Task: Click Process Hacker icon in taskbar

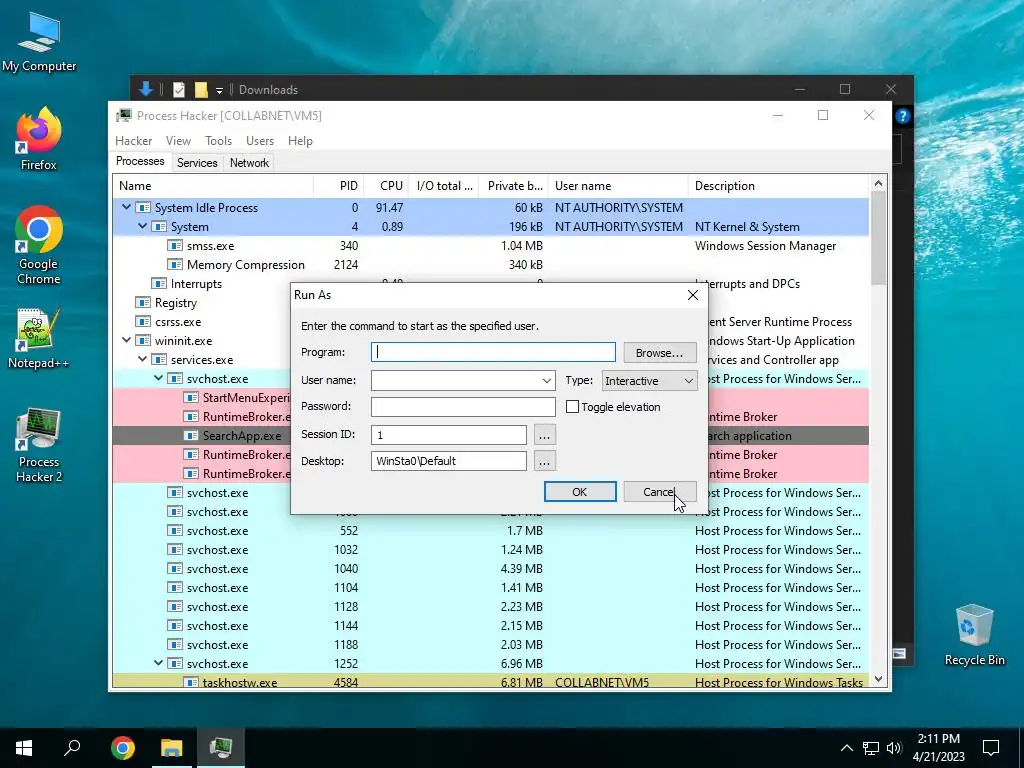Action: pos(221,748)
